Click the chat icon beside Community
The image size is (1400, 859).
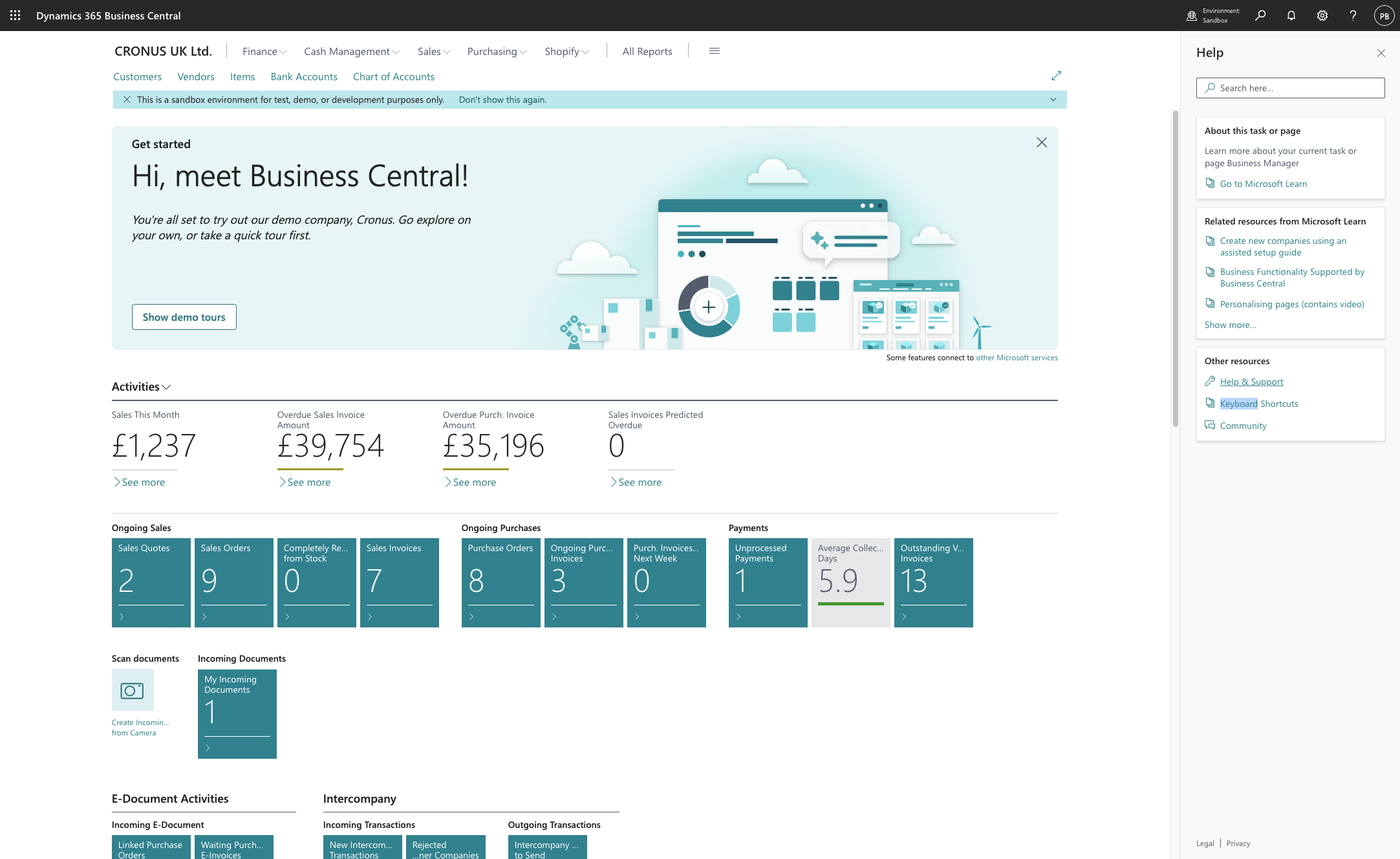pyautogui.click(x=1210, y=425)
